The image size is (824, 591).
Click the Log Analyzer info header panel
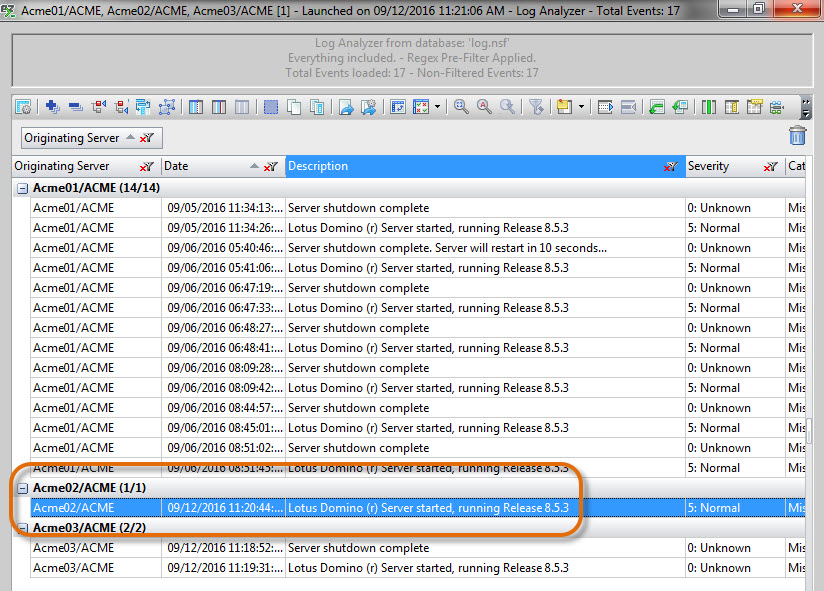click(x=412, y=60)
